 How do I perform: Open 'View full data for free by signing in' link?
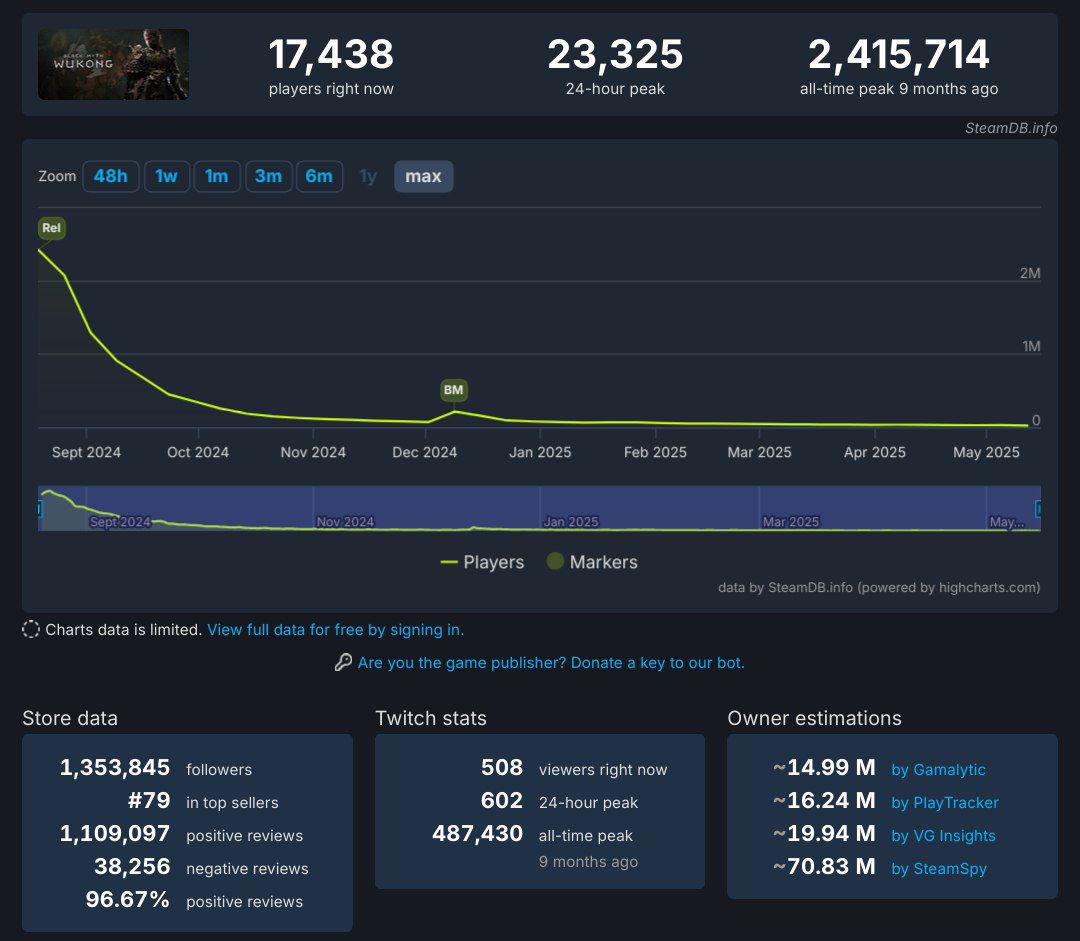[335, 630]
